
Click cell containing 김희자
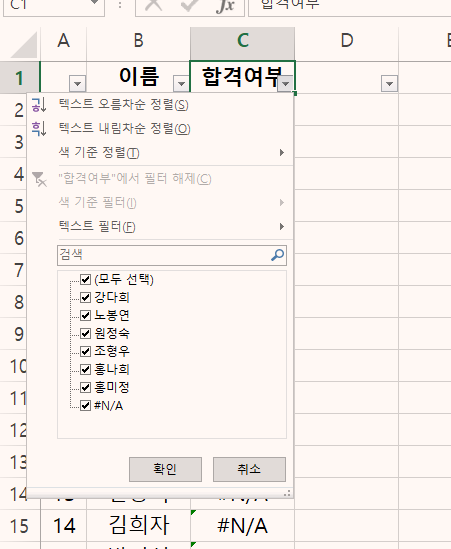[x=138, y=526]
